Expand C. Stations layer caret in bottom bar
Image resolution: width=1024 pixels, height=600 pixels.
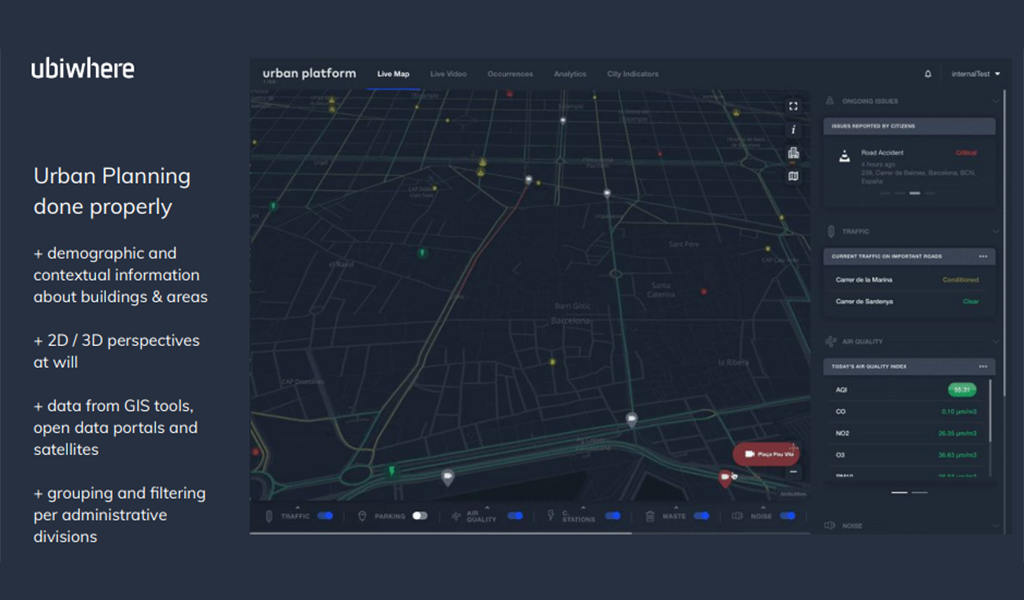click(x=583, y=507)
